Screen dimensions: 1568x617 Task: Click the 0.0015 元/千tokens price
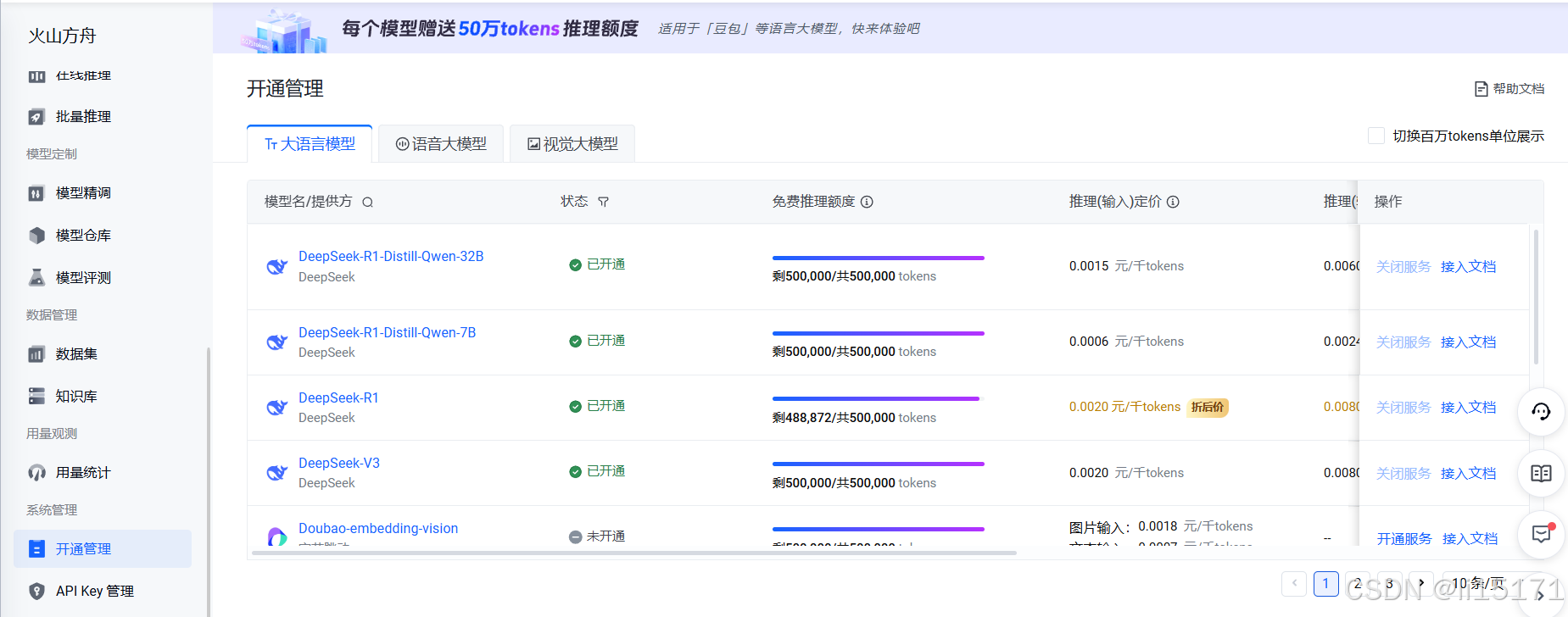1126,266
